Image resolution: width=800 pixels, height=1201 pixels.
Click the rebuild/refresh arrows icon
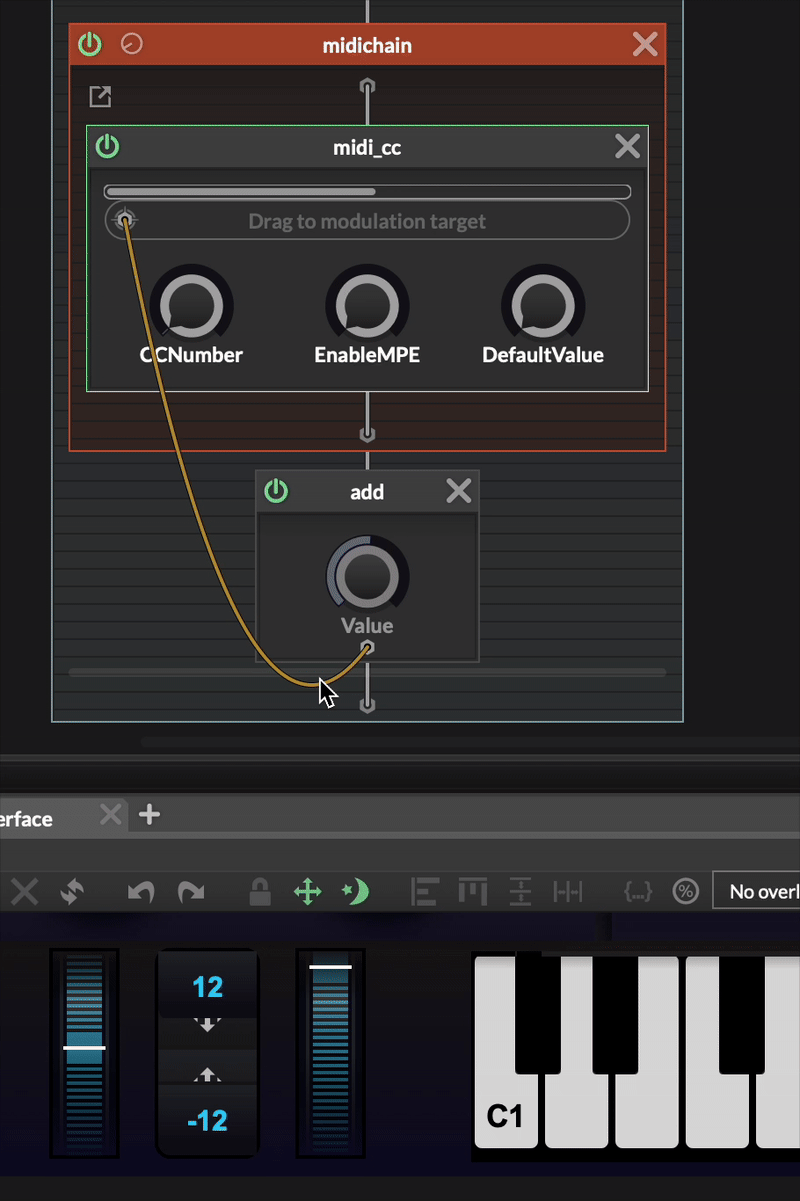(x=71, y=891)
